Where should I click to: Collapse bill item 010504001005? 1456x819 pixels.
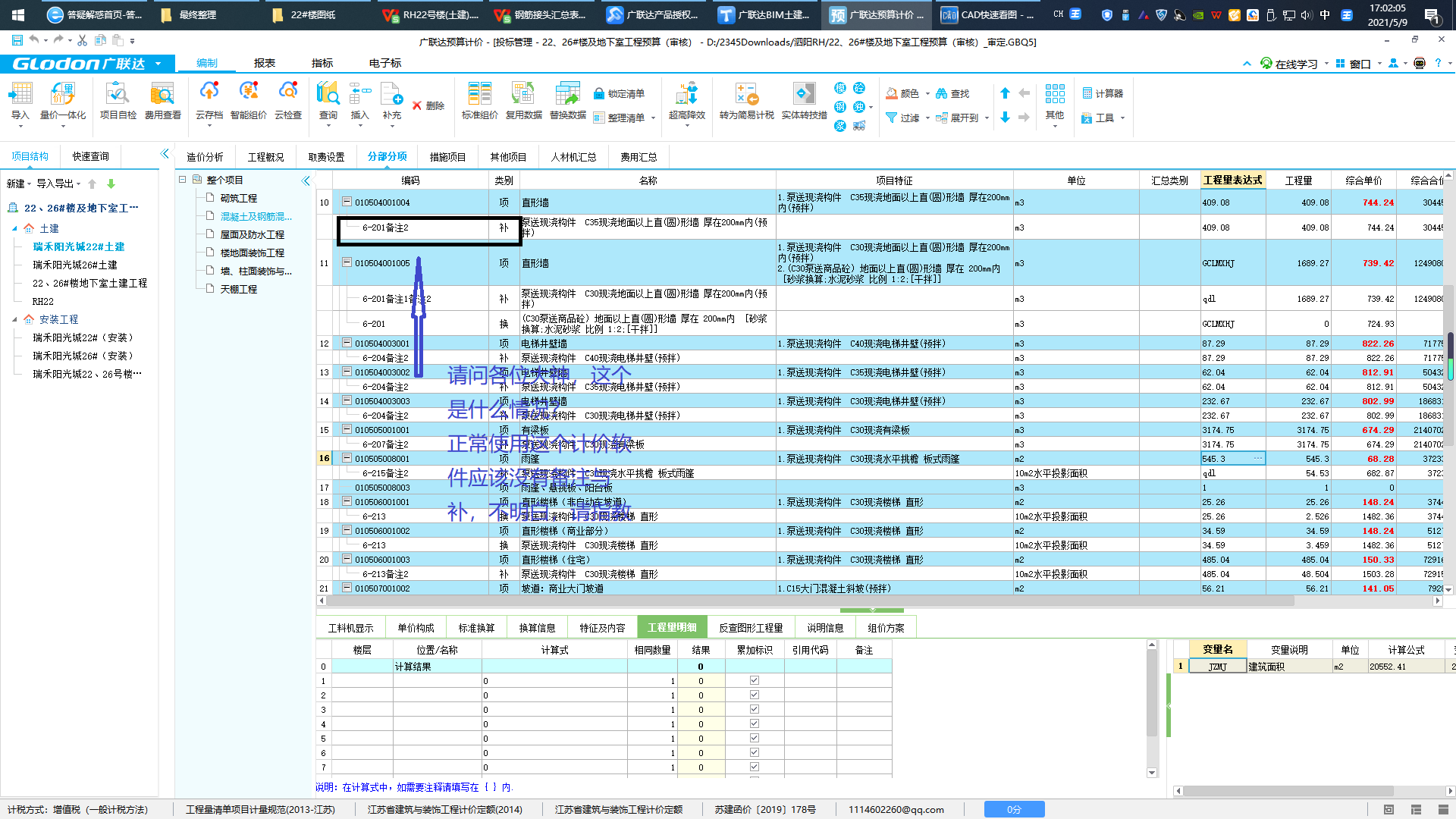[347, 262]
